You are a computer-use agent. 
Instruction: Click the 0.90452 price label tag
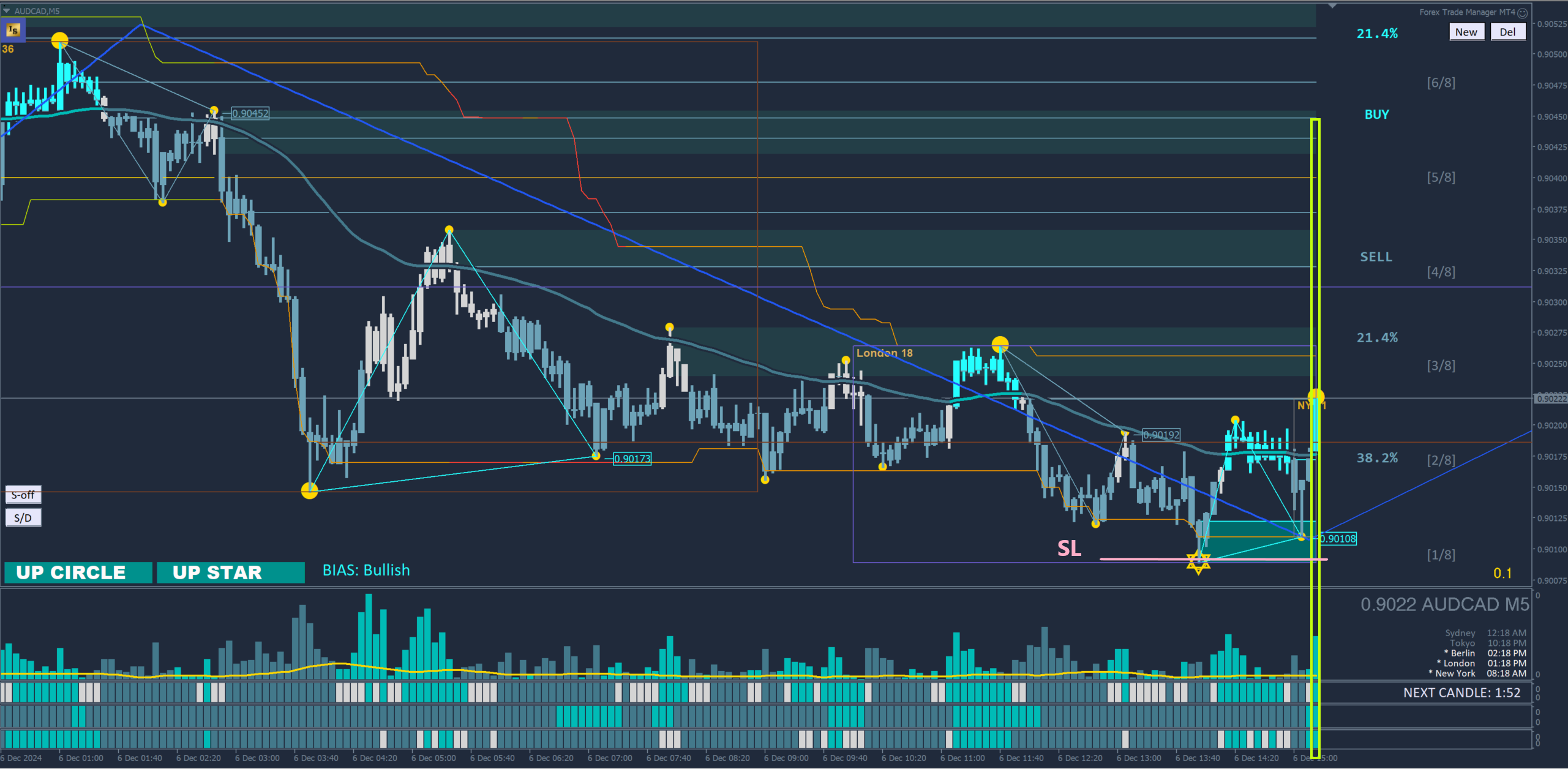click(x=250, y=113)
